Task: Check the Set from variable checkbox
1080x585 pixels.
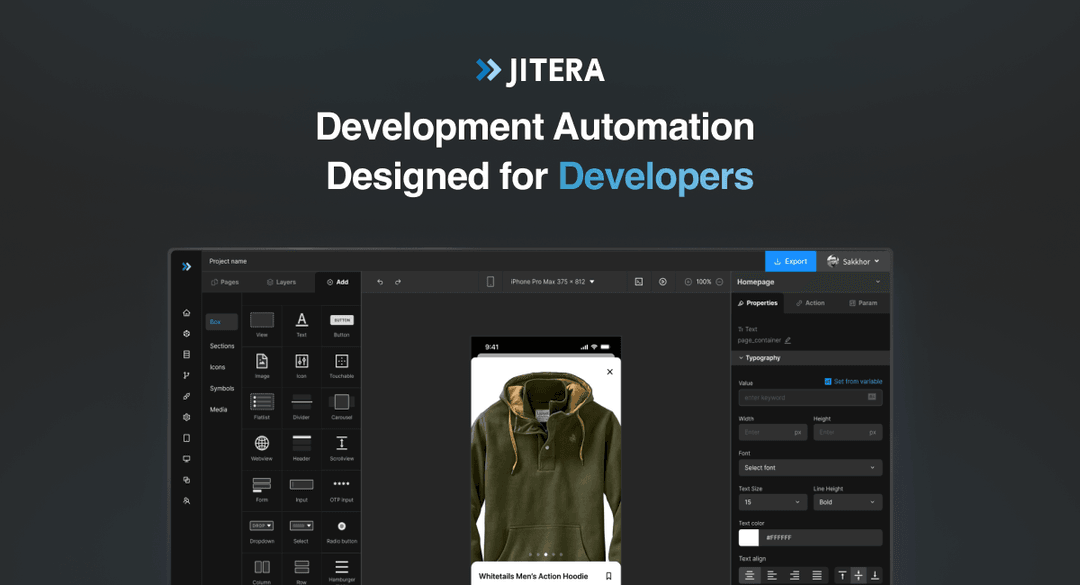Action: coord(829,381)
